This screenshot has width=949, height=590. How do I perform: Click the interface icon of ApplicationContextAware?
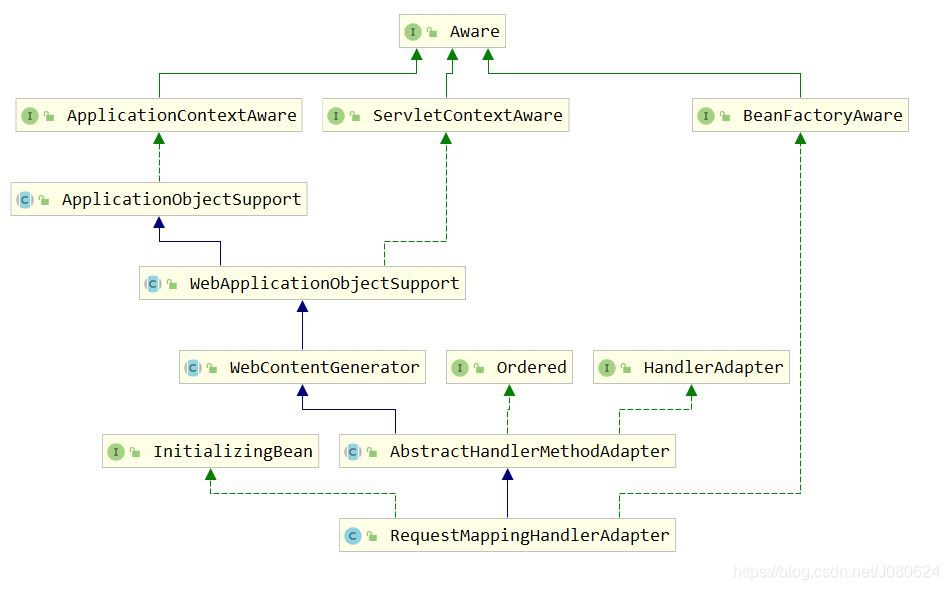click(29, 116)
